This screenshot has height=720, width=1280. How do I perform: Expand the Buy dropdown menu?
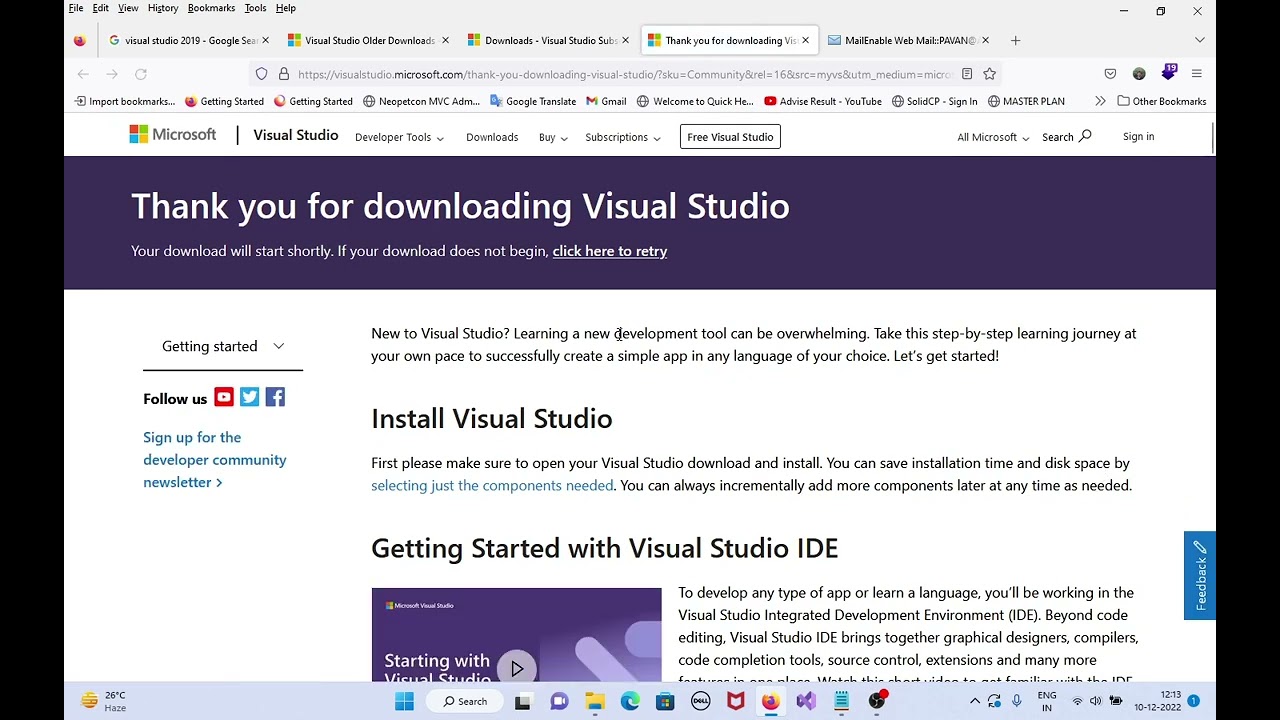tap(553, 137)
